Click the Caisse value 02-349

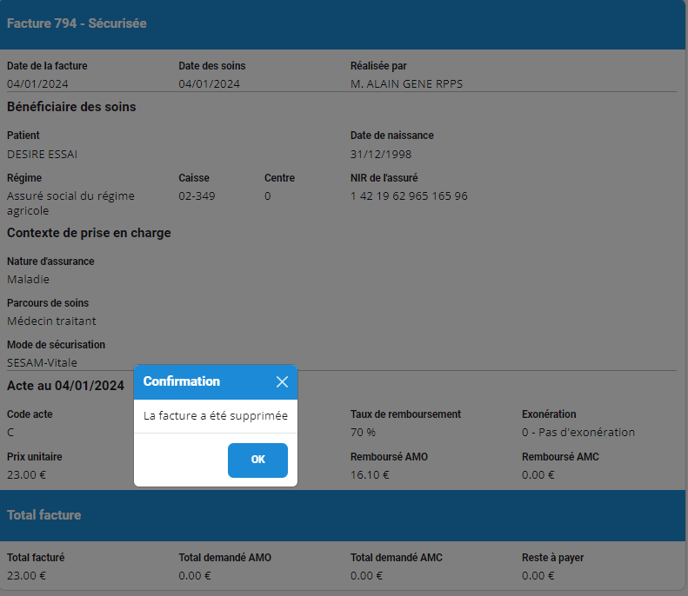(196, 196)
